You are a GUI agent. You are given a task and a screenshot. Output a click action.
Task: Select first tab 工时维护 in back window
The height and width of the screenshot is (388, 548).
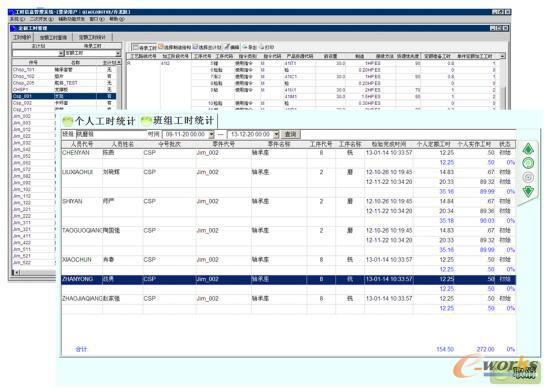(22, 37)
